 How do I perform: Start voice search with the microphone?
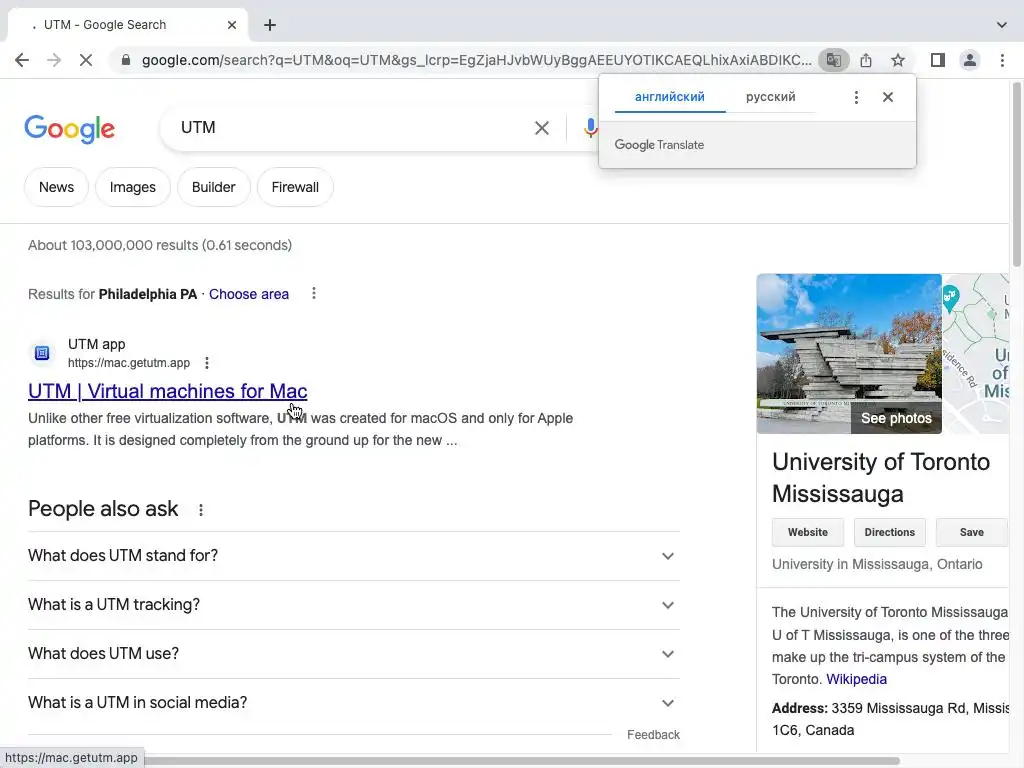tap(590, 128)
